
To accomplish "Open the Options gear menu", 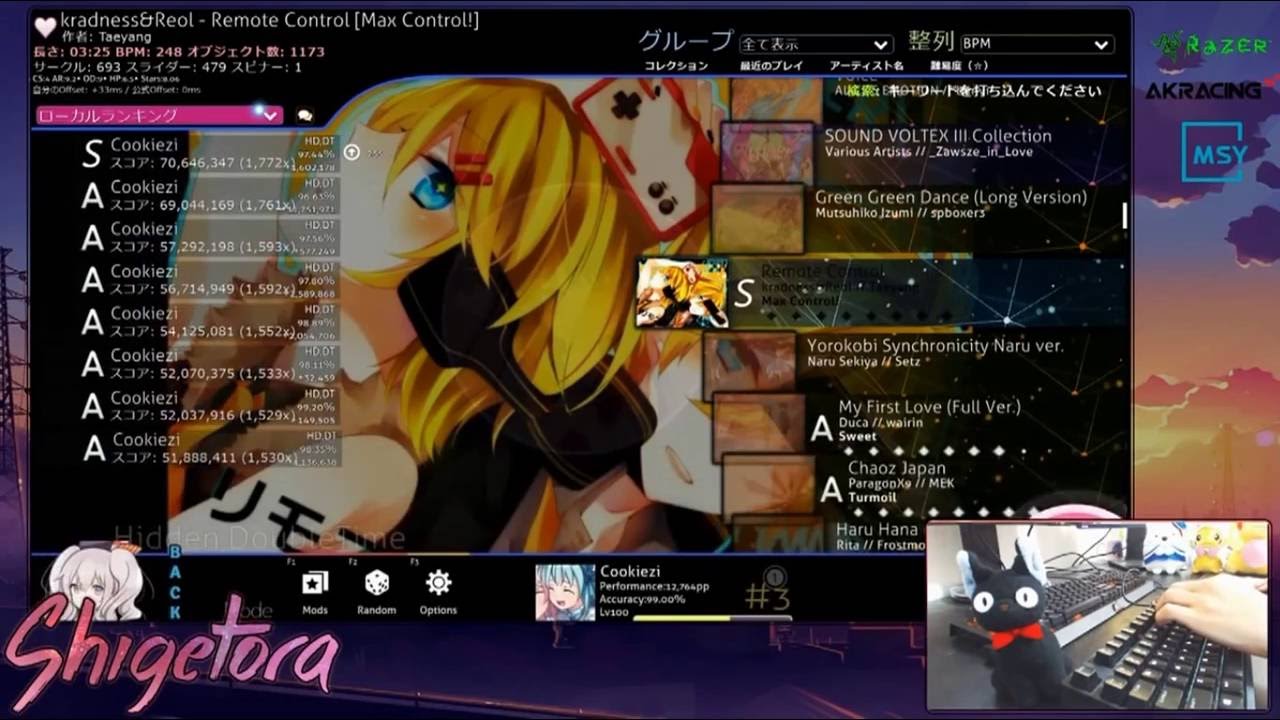I will point(438,592).
